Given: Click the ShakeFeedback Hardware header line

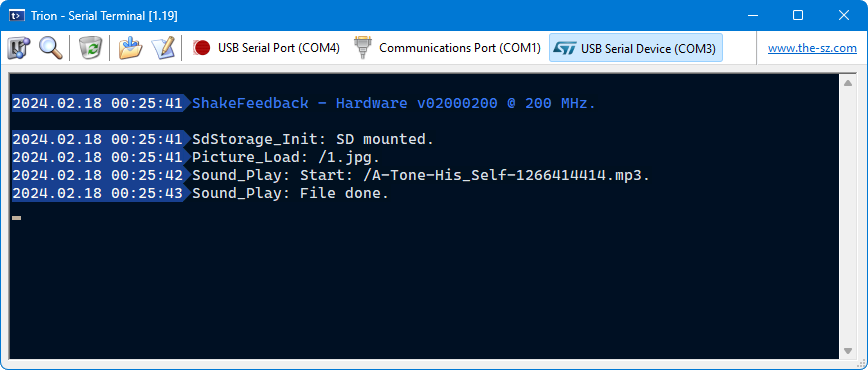Looking at the screenshot, I should 304,103.
